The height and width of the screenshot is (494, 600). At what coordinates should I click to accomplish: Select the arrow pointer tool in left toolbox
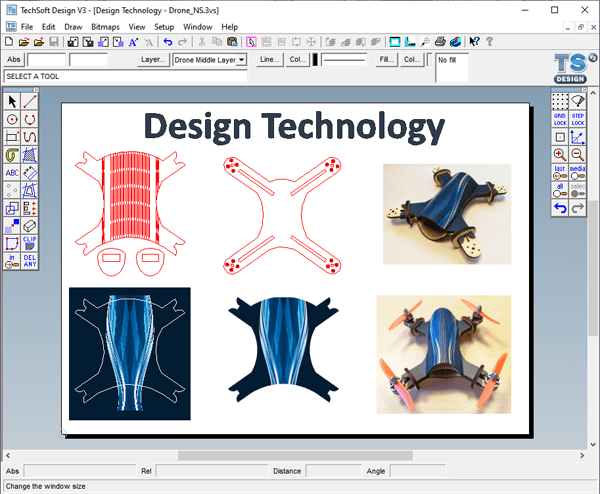tap(12, 102)
